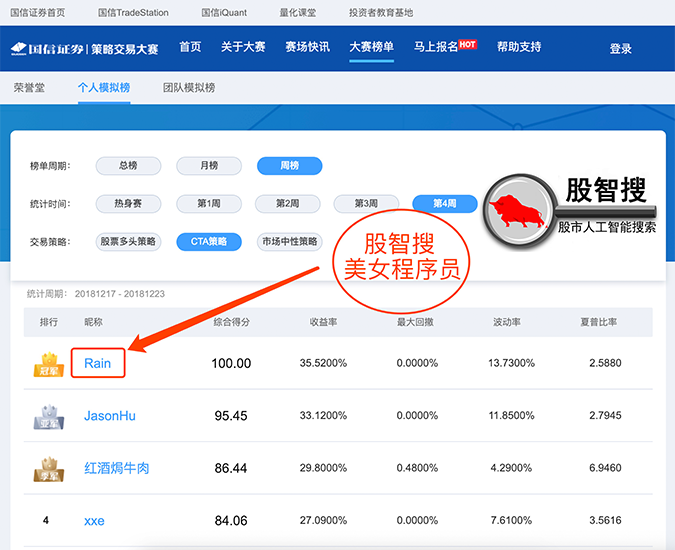Open JasonHu's profile link
This screenshot has width=675, height=550.
[110, 416]
